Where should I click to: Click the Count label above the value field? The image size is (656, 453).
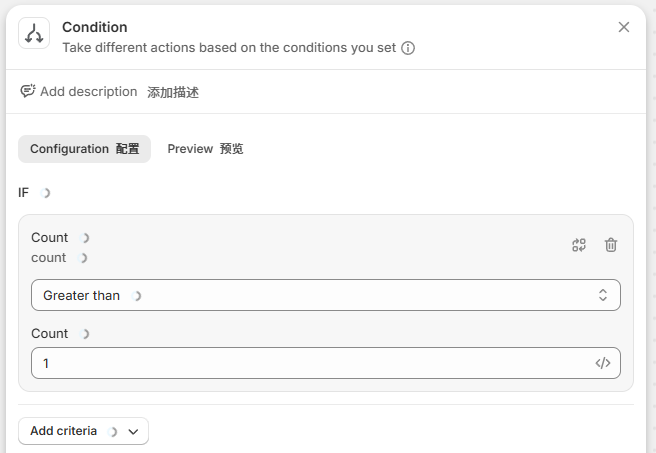coord(50,333)
